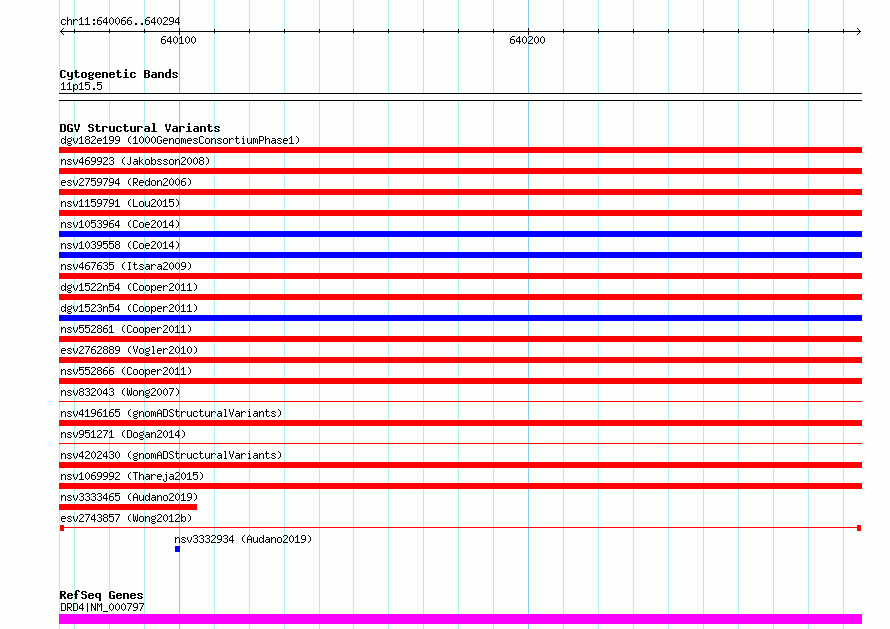Screen dimensions: 890x629
Task: Open the nsv552861 (Cooper2011) label
Action: 126,329
